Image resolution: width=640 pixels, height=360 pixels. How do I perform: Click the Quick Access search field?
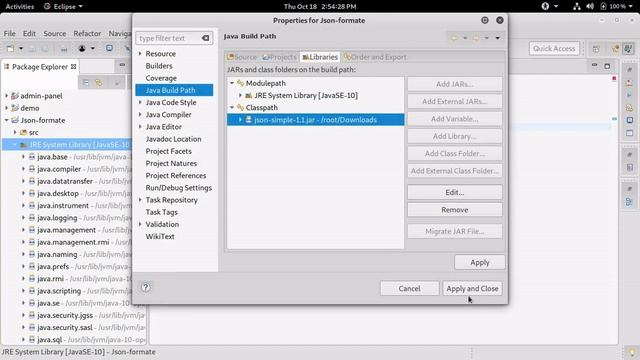coord(554,49)
